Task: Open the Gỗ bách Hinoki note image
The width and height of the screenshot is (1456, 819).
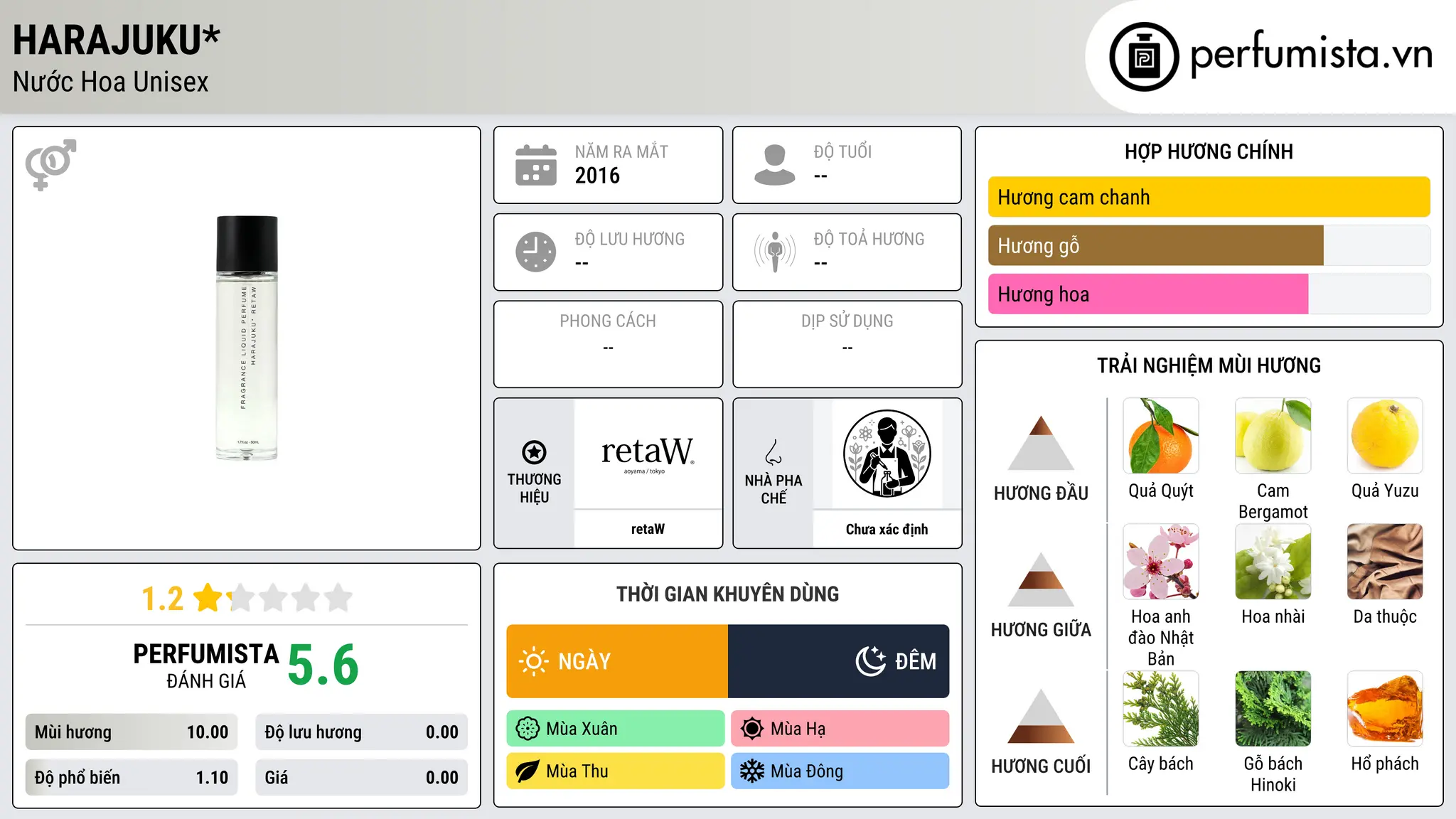Action: click(1273, 709)
